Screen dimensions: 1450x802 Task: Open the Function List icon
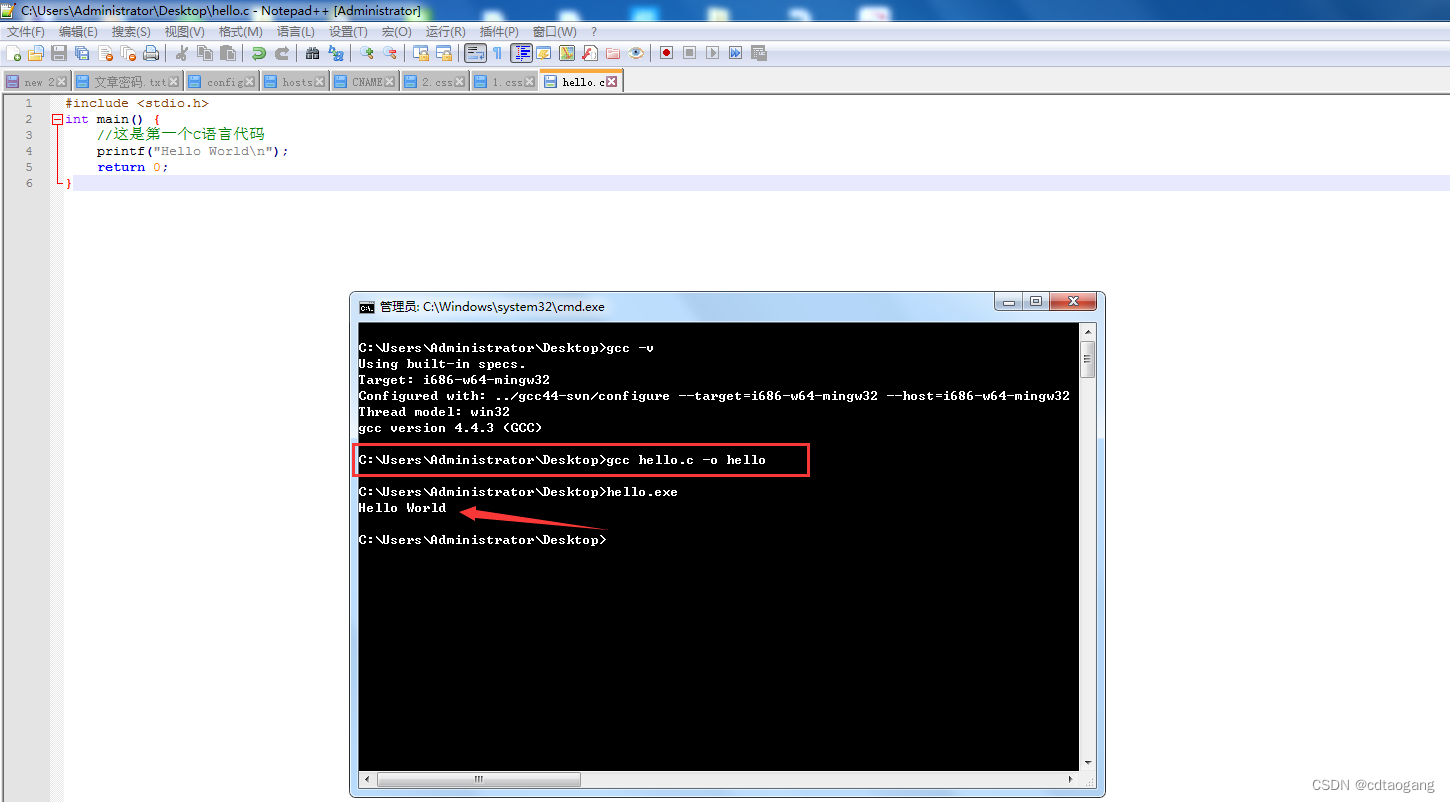coord(590,53)
